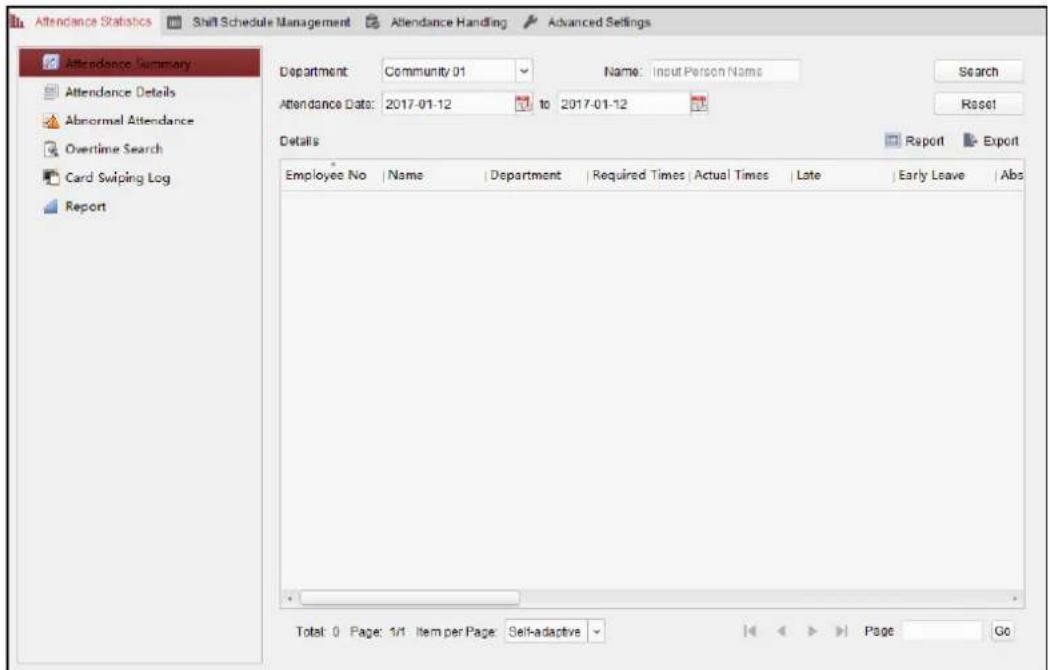
Task: Sort by the Late column
Action: [842, 175]
